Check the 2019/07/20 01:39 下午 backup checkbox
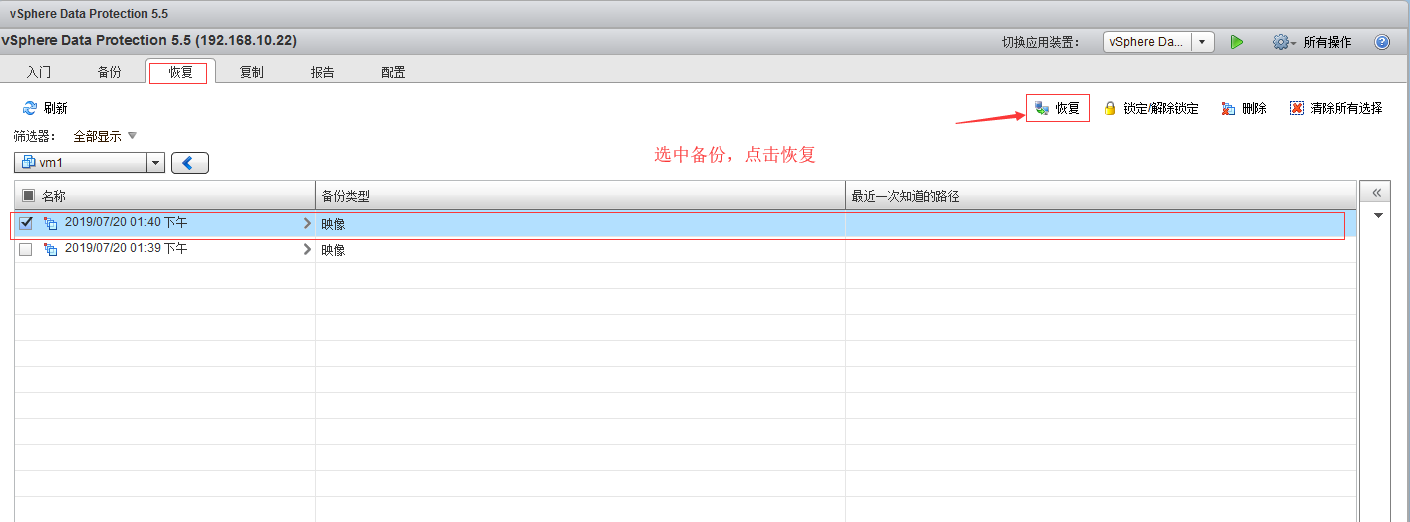 pos(26,249)
